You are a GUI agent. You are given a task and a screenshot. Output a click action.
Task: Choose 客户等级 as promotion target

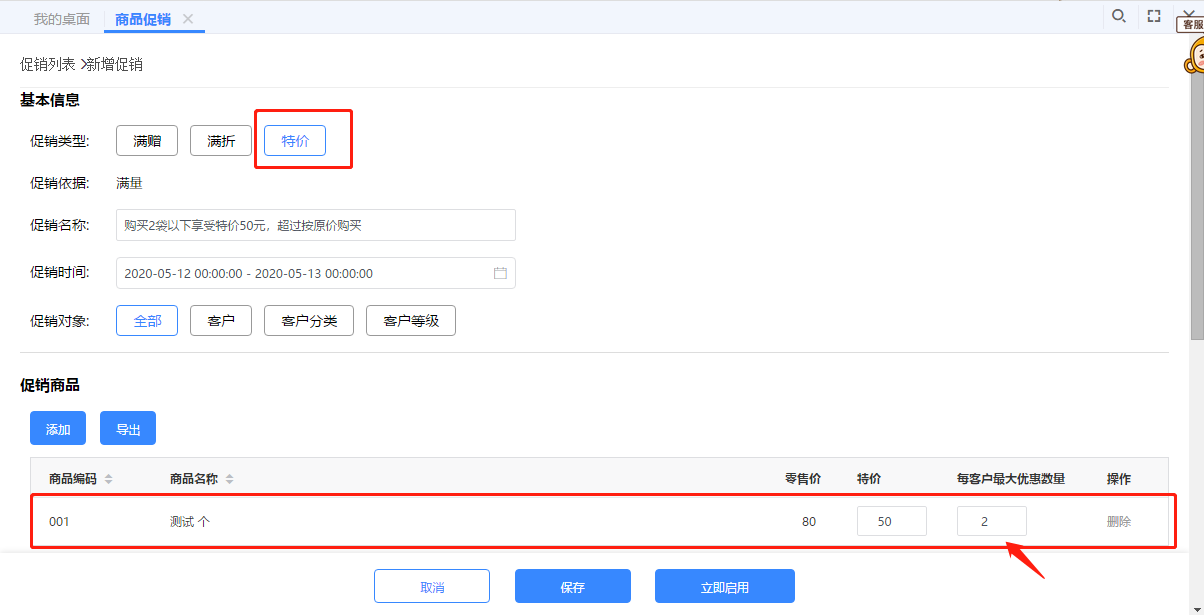pos(410,321)
